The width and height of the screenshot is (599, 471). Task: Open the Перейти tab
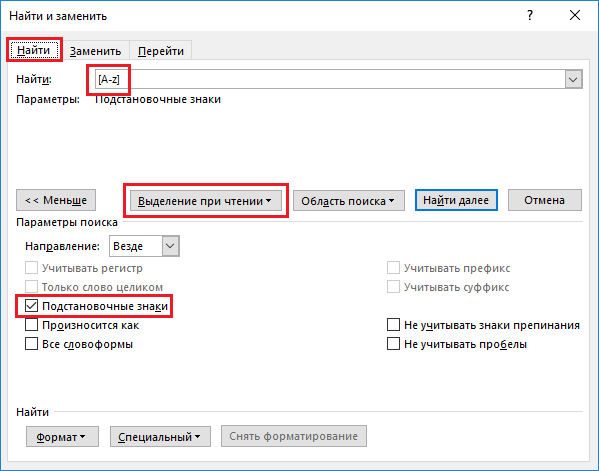coord(160,51)
